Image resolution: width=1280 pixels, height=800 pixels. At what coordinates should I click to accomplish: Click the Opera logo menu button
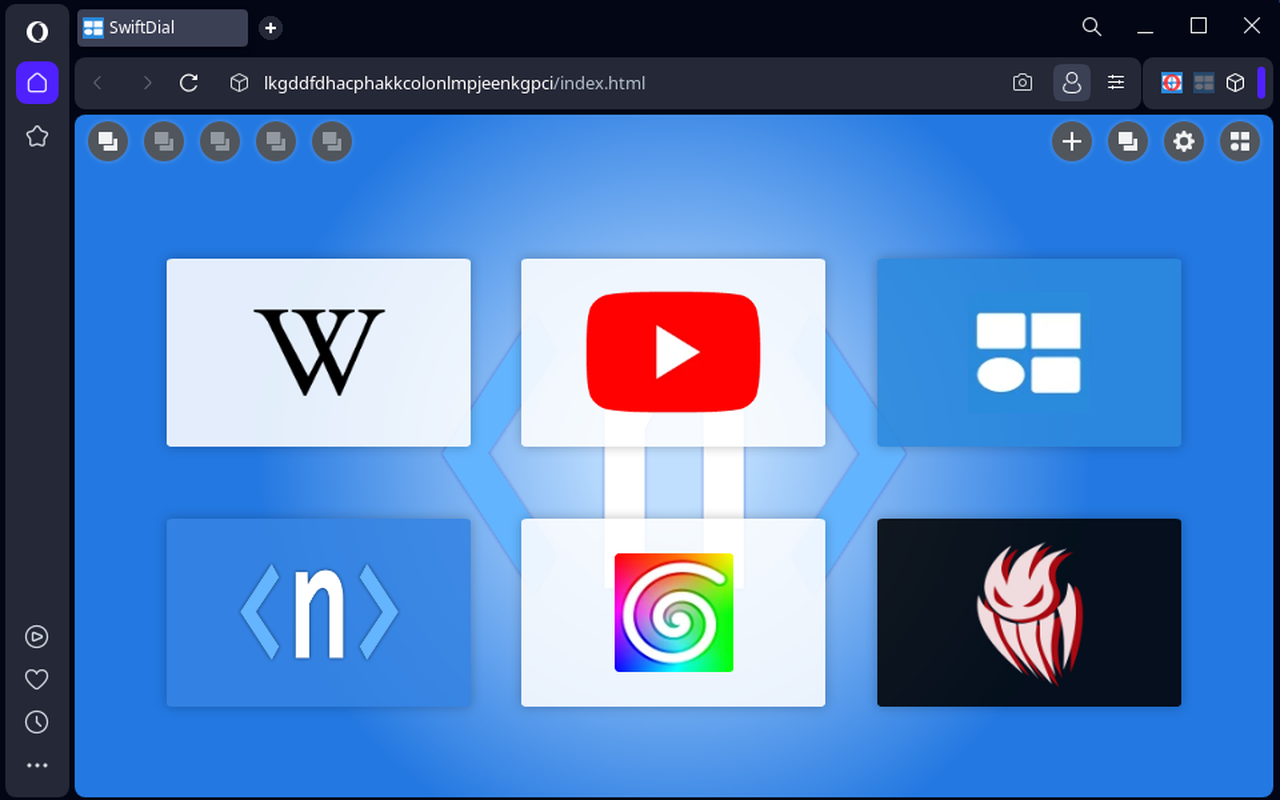37,32
